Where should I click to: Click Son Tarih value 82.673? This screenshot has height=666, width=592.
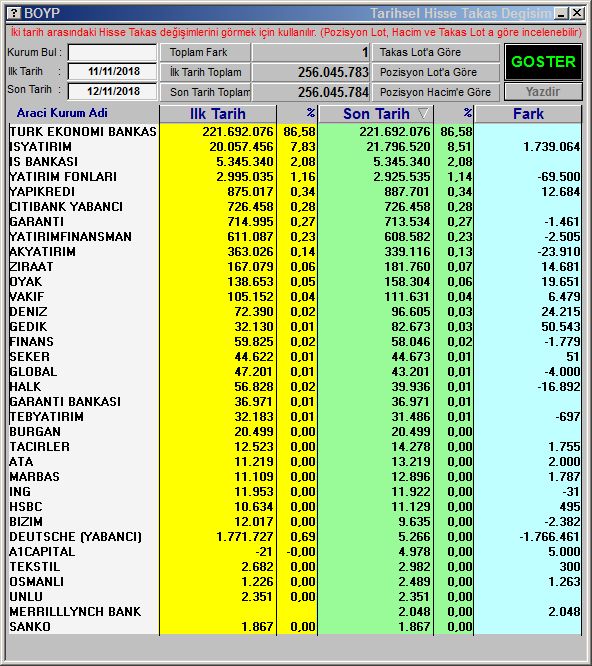click(411, 327)
